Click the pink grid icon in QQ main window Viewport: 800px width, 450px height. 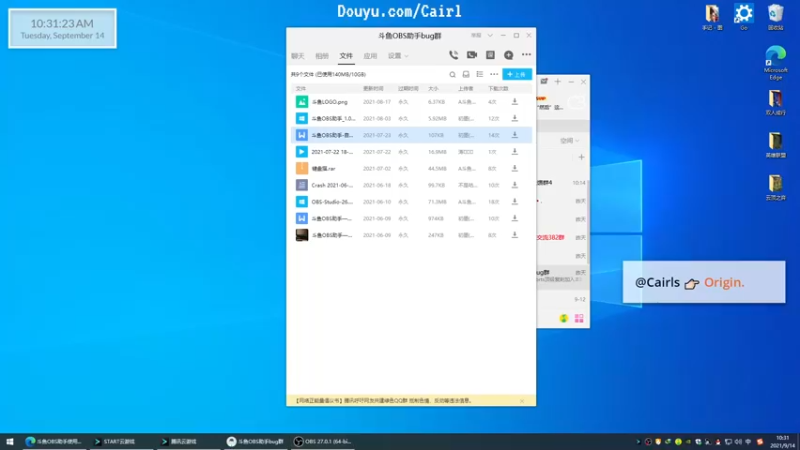[x=579, y=318]
